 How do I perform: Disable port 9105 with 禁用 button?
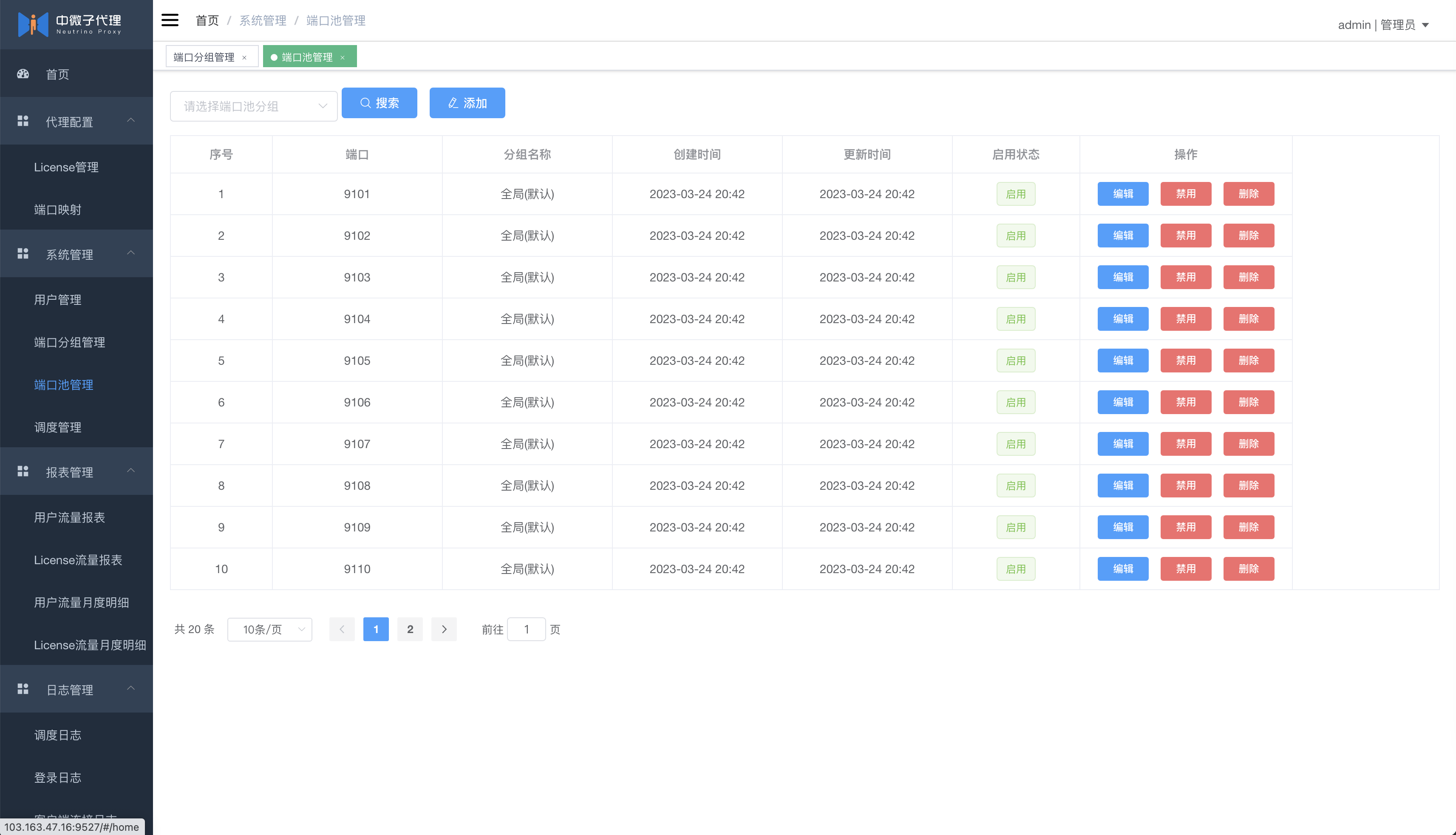pos(1185,361)
